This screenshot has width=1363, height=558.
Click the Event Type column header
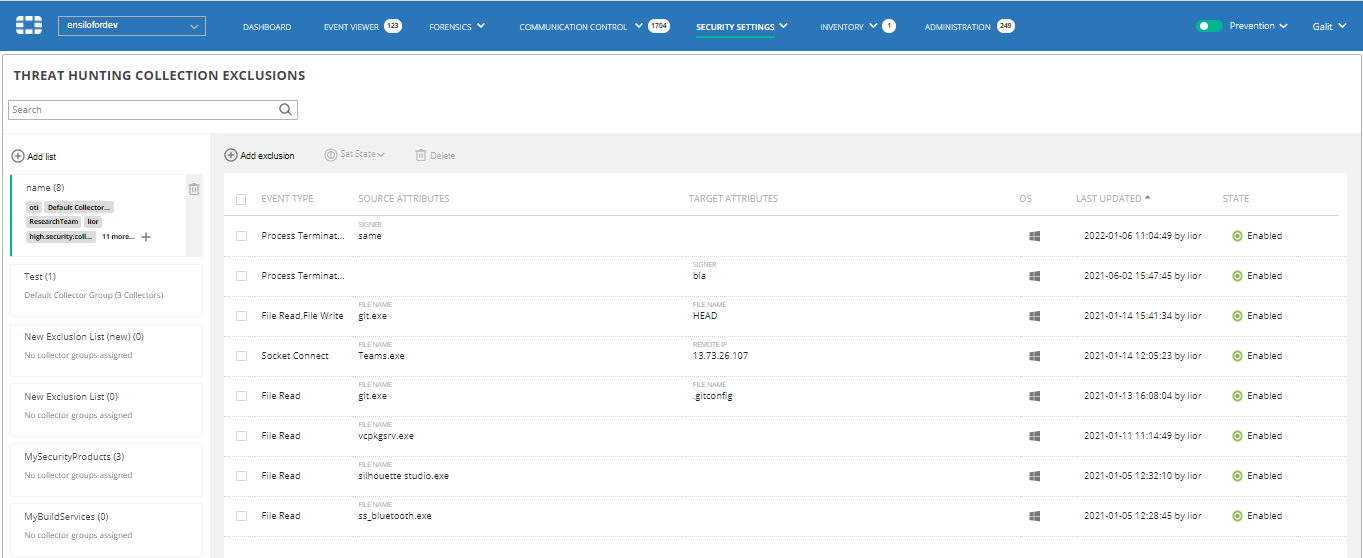287,199
